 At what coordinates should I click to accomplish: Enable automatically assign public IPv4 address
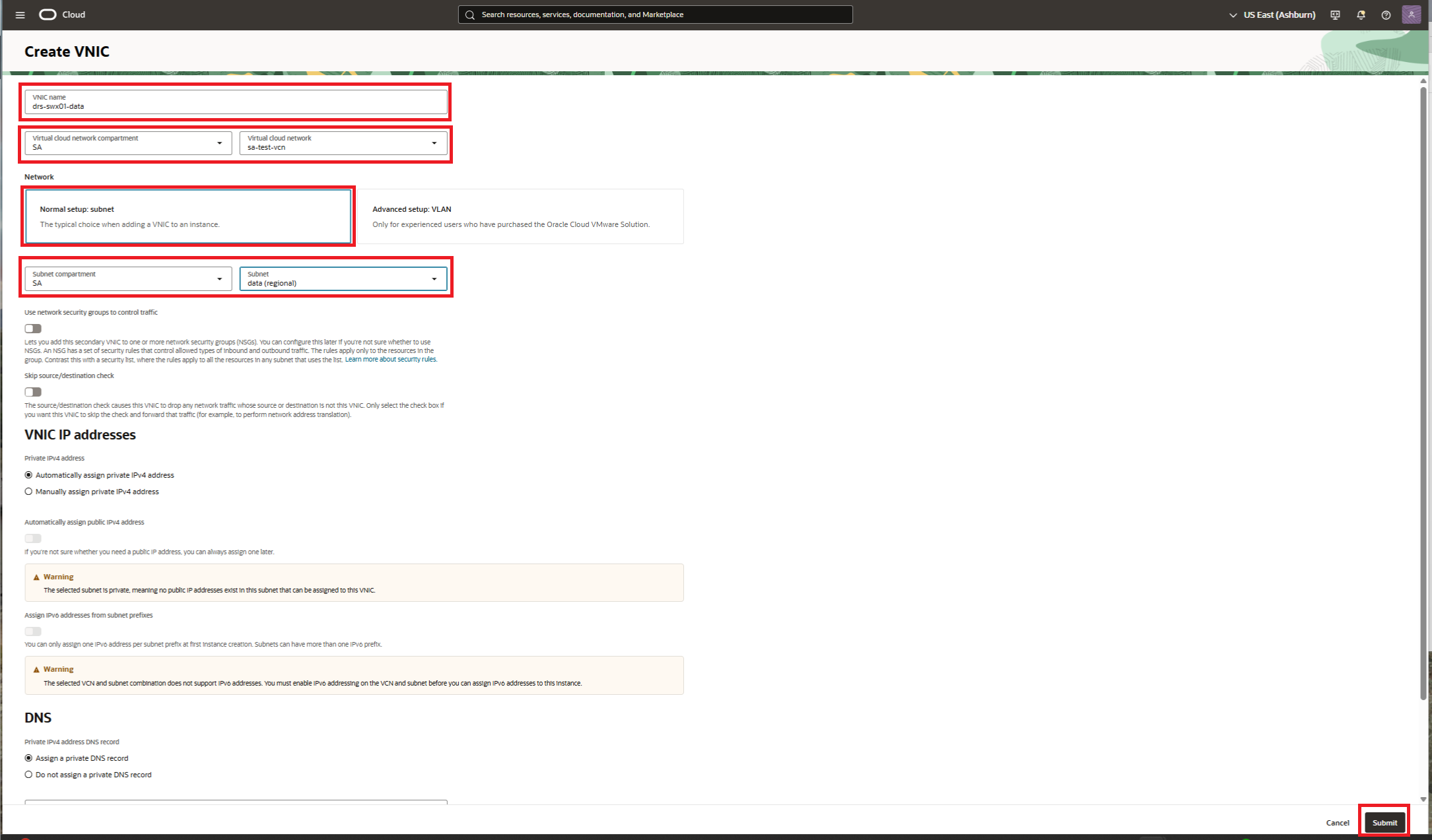pos(32,538)
